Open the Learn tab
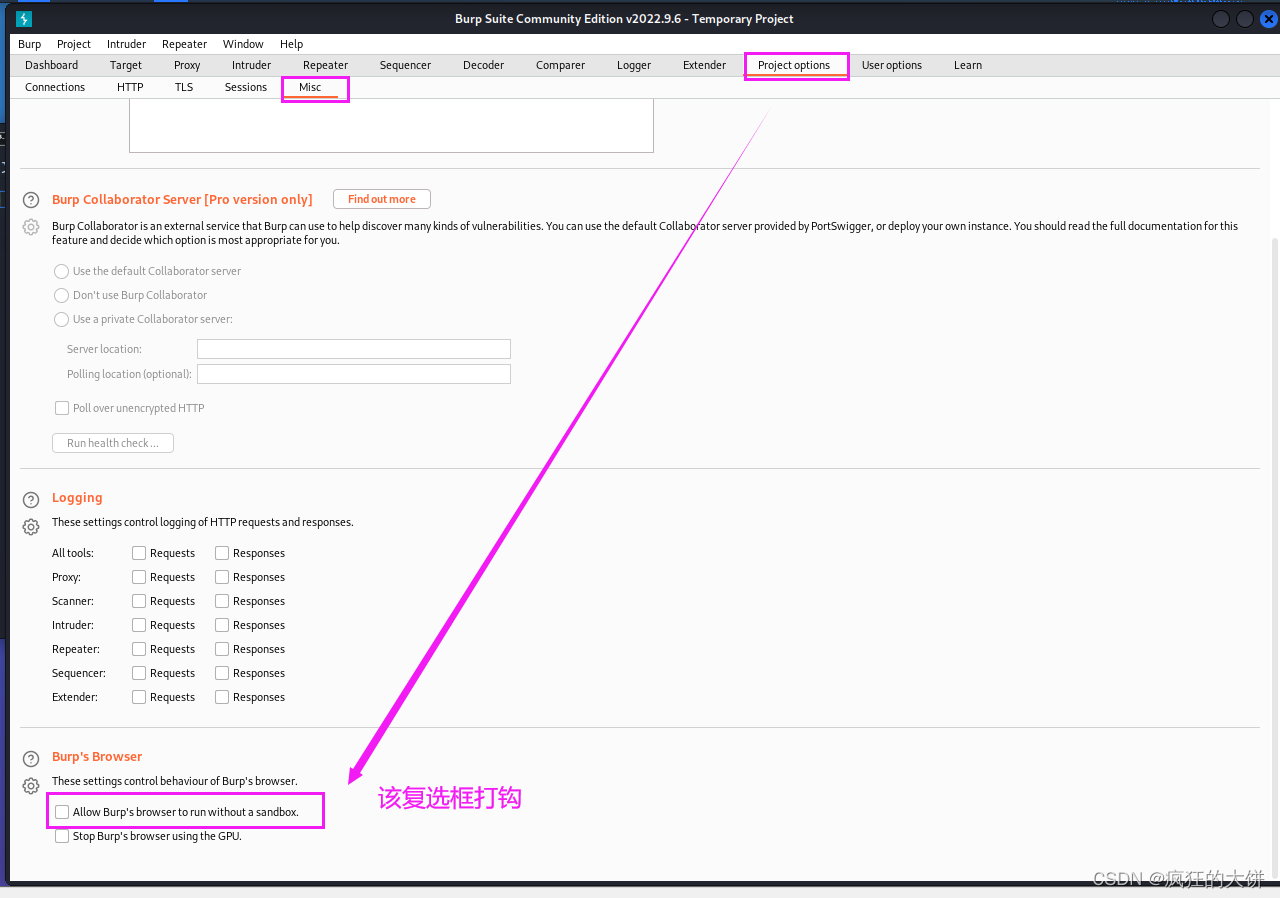Image resolution: width=1280 pixels, height=898 pixels. [x=968, y=65]
